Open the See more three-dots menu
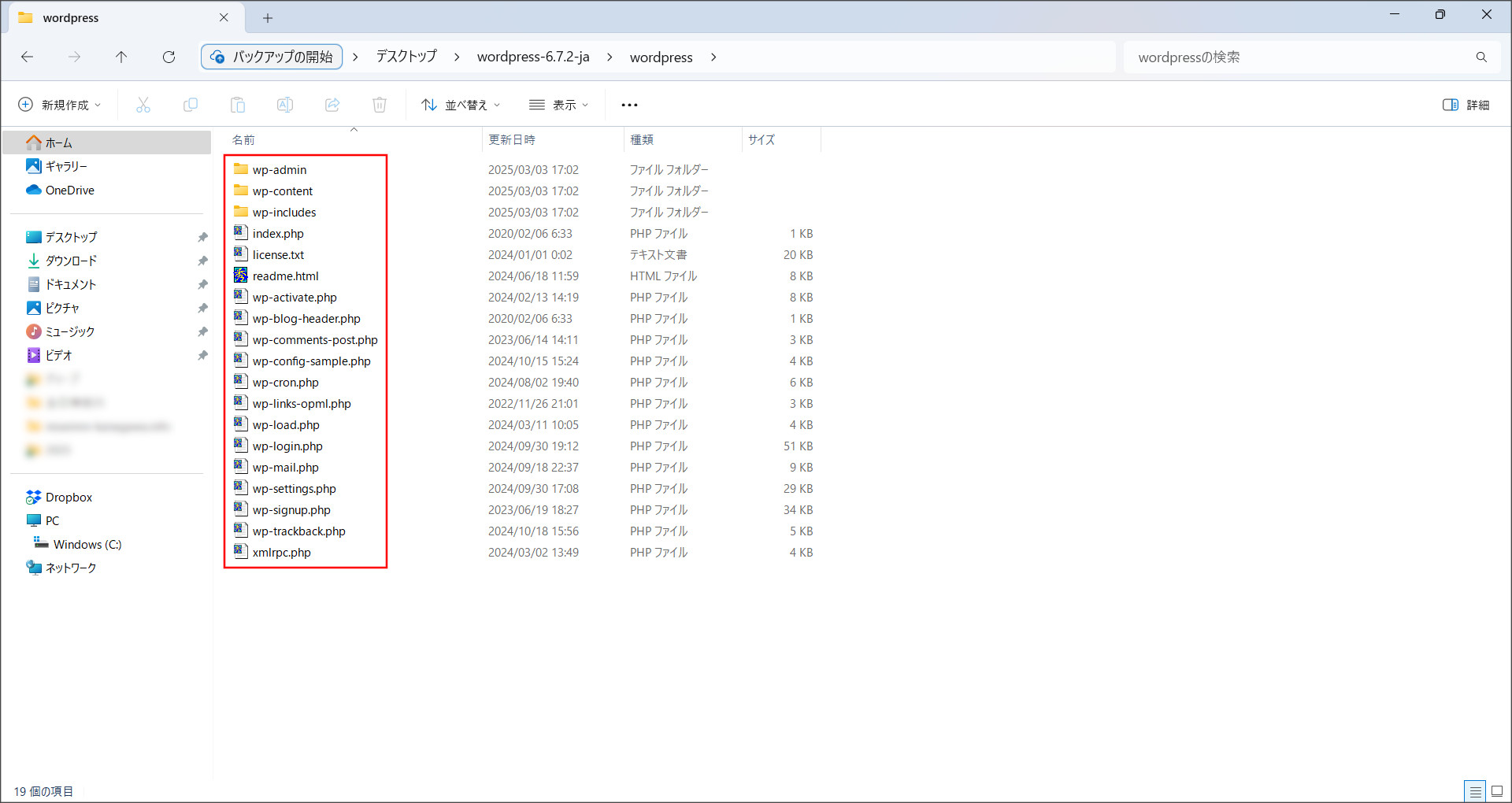This screenshot has width=1512, height=803. (x=629, y=105)
